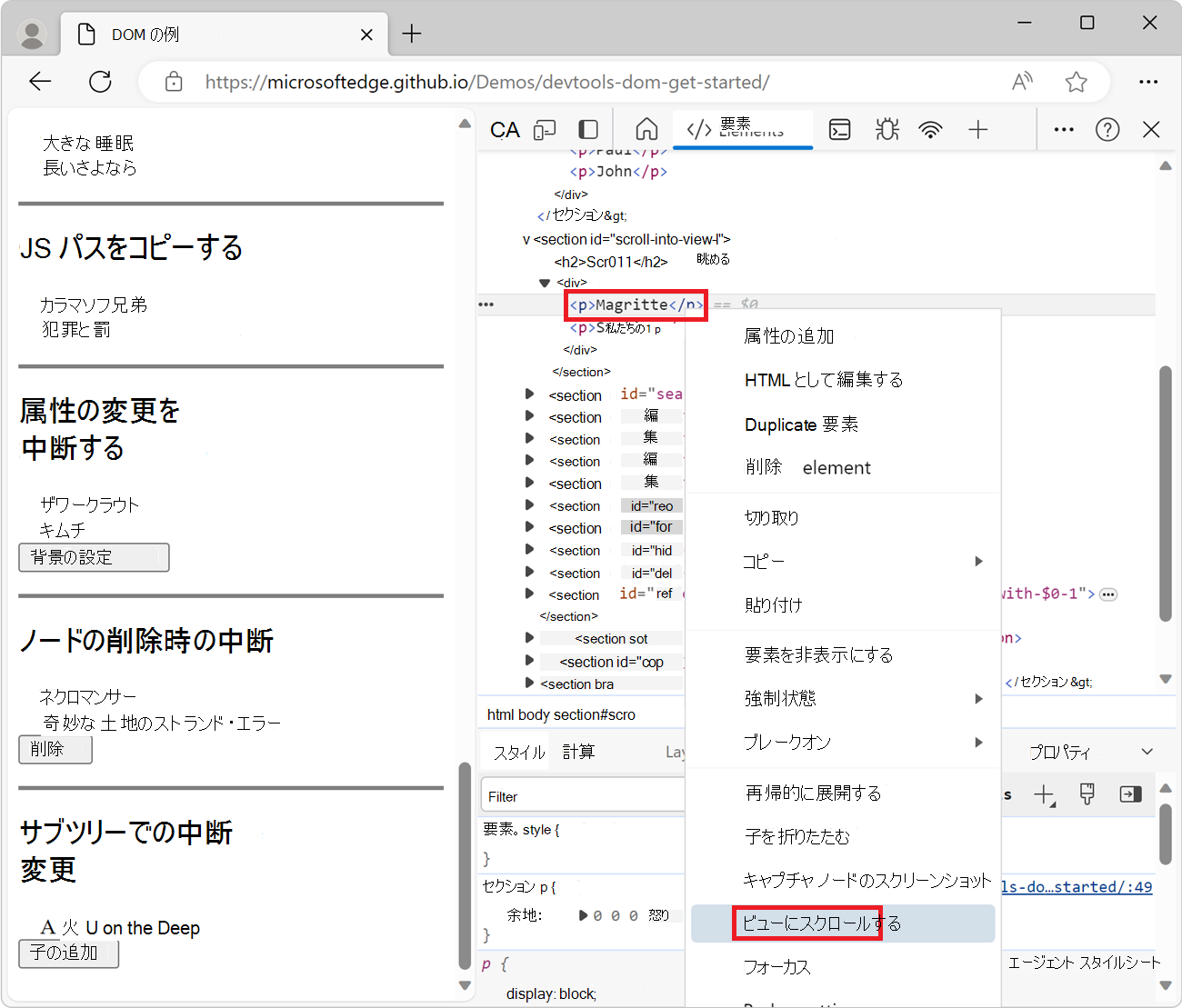Expand the section with id="reo
The image size is (1182, 1008).
tap(529, 505)
